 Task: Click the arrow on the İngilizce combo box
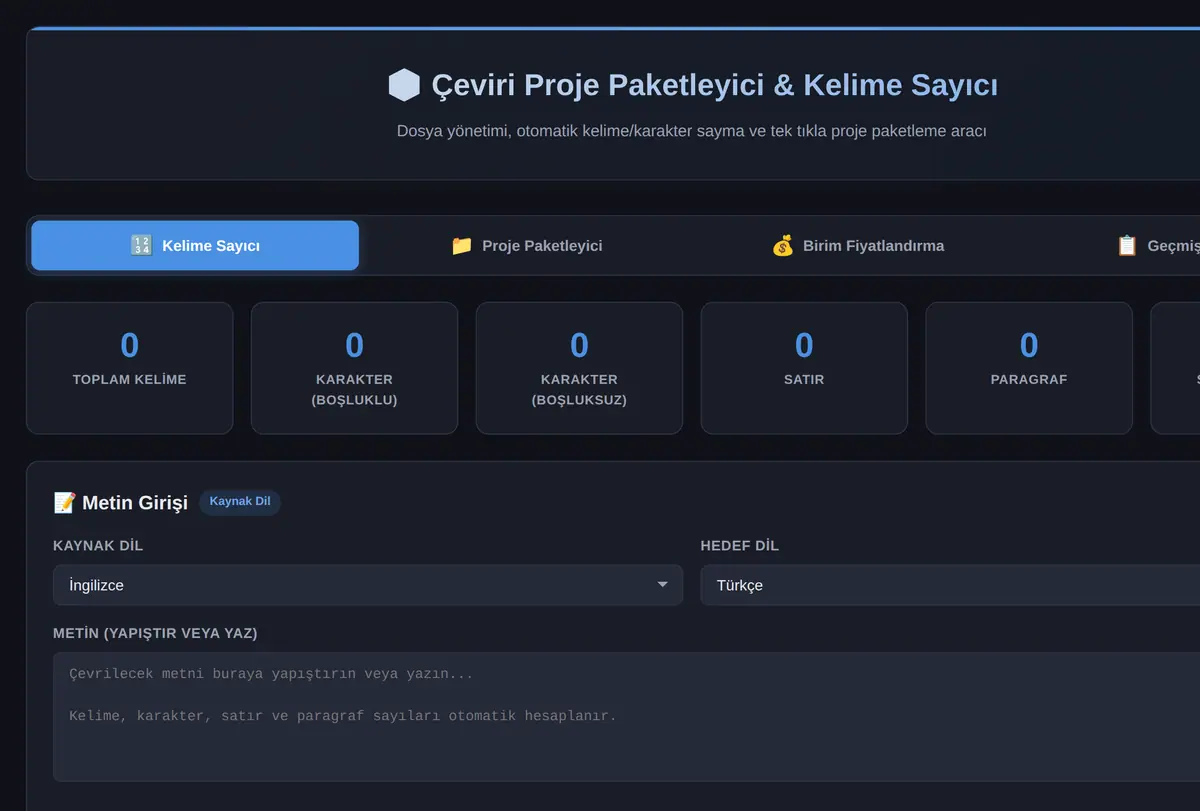pyautogui.click(x=662, y=585)
